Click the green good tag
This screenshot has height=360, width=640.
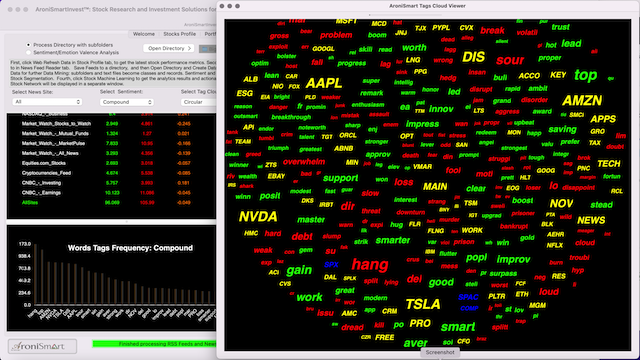pos(441,282)
